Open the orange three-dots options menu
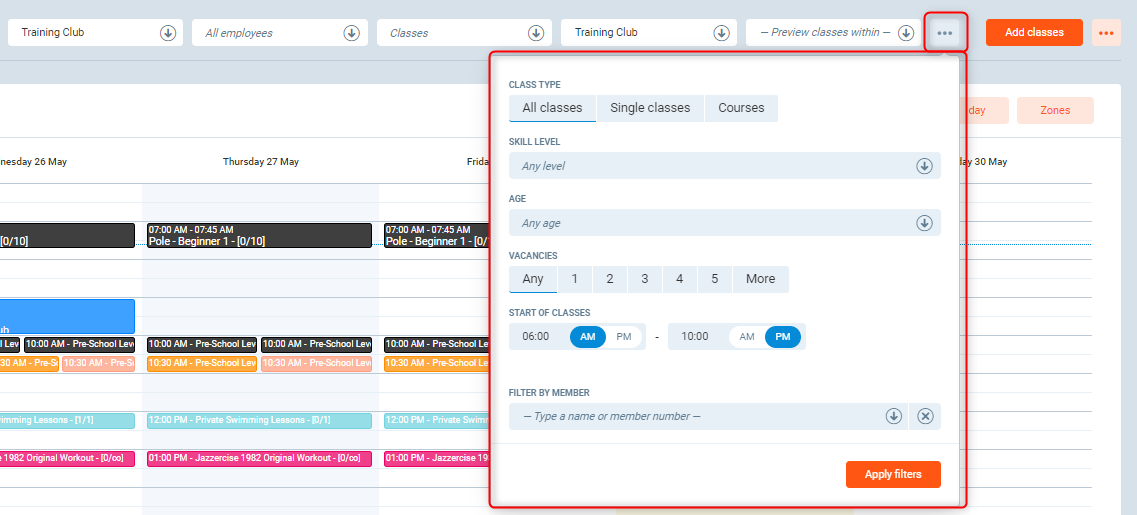Image resolution: width=1137 pixels, height=515 pixels. click(x=1106, y=33)
